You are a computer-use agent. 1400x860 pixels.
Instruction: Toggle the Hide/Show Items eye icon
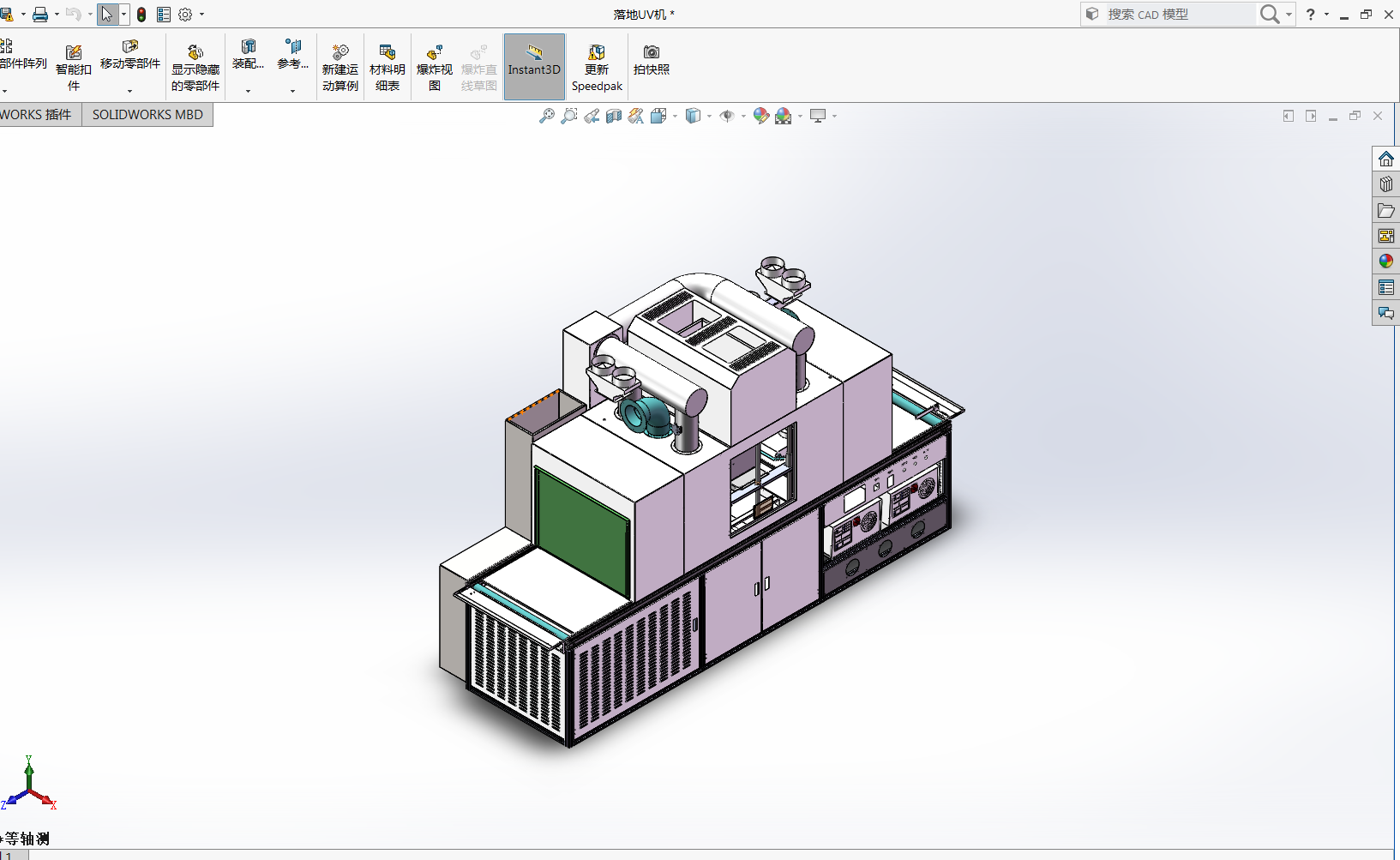point(727,116)
